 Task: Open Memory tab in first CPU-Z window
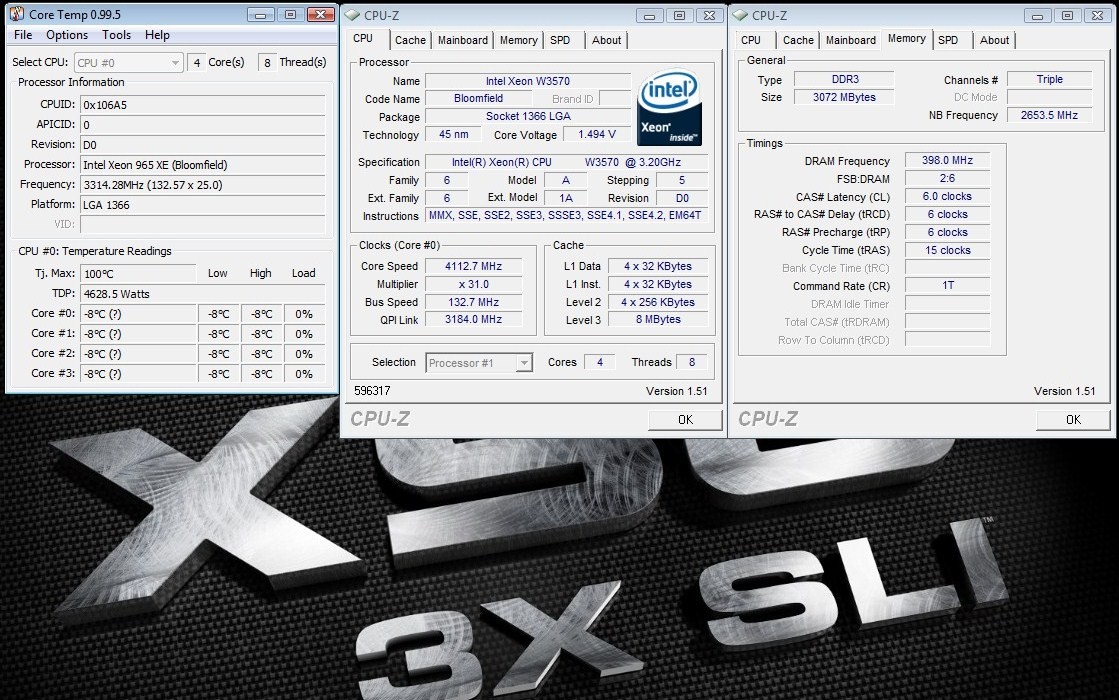point(518,40)
